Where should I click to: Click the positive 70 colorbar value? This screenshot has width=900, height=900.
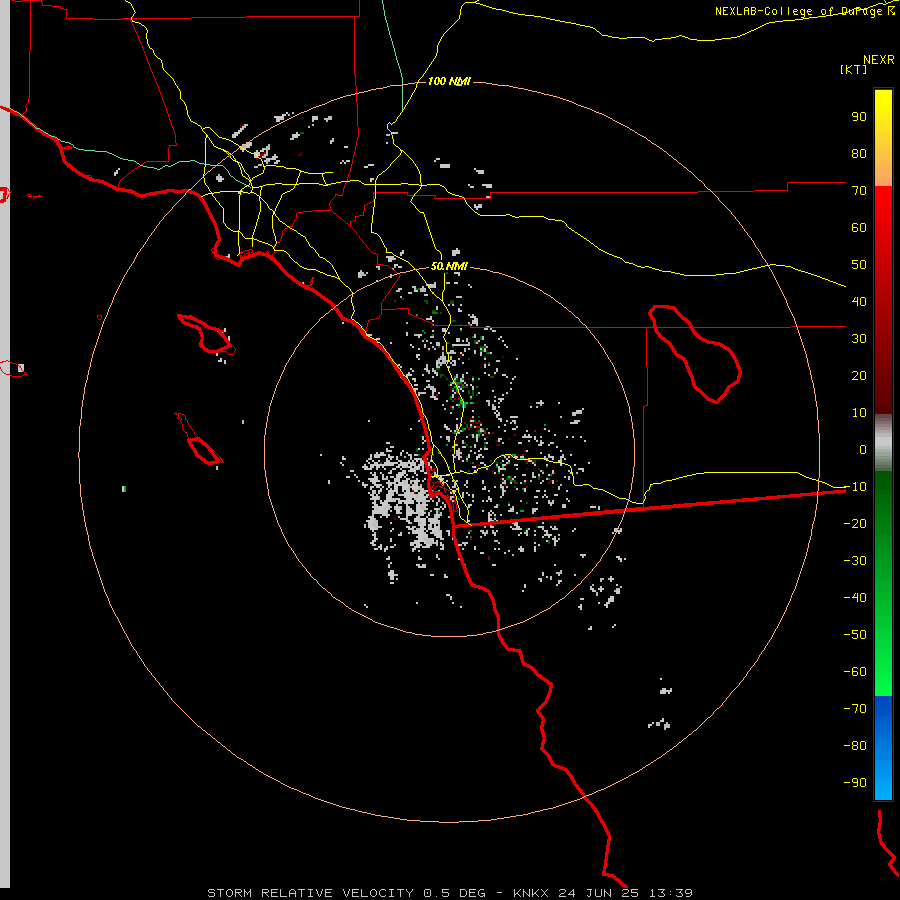(859, 191)
